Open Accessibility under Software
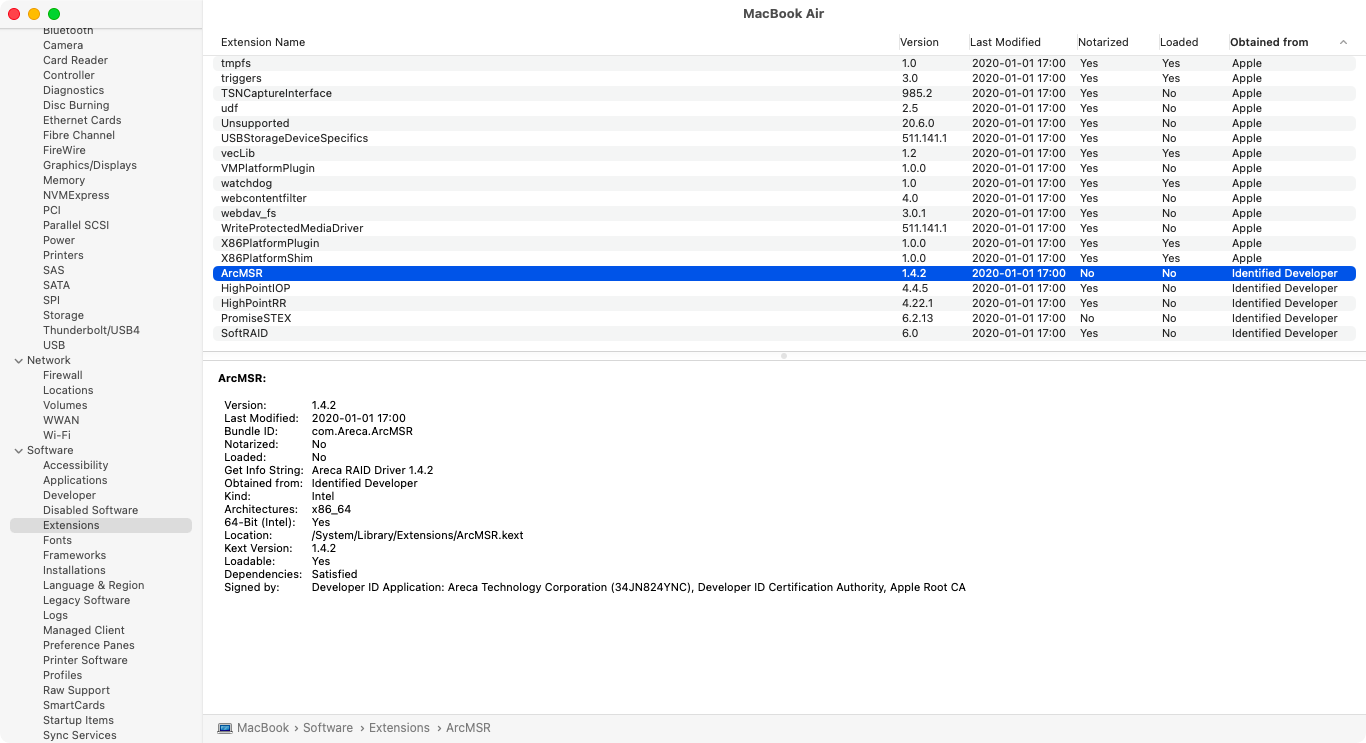Screen dimensions: 1366x743 tap(76, 465)
